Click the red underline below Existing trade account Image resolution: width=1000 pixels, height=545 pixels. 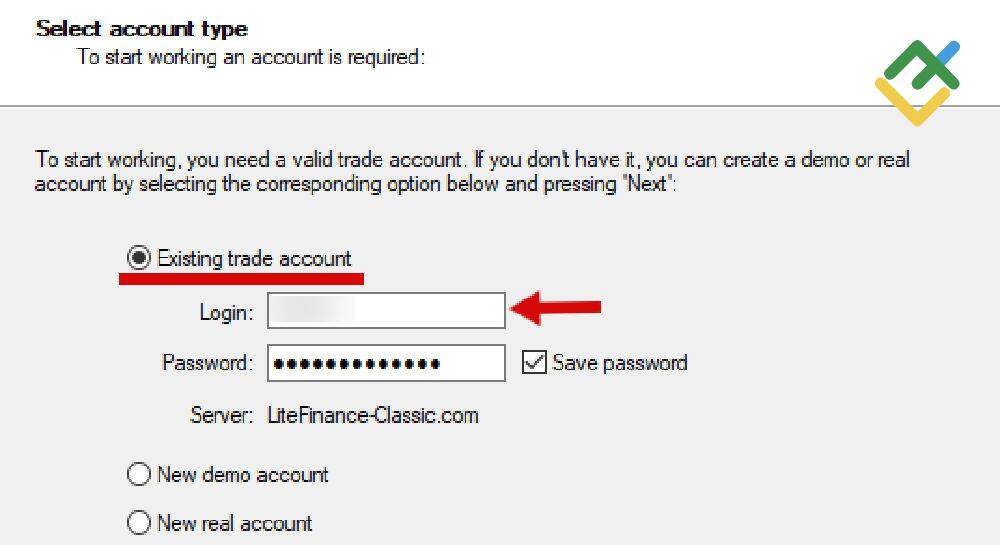(241, 279)
